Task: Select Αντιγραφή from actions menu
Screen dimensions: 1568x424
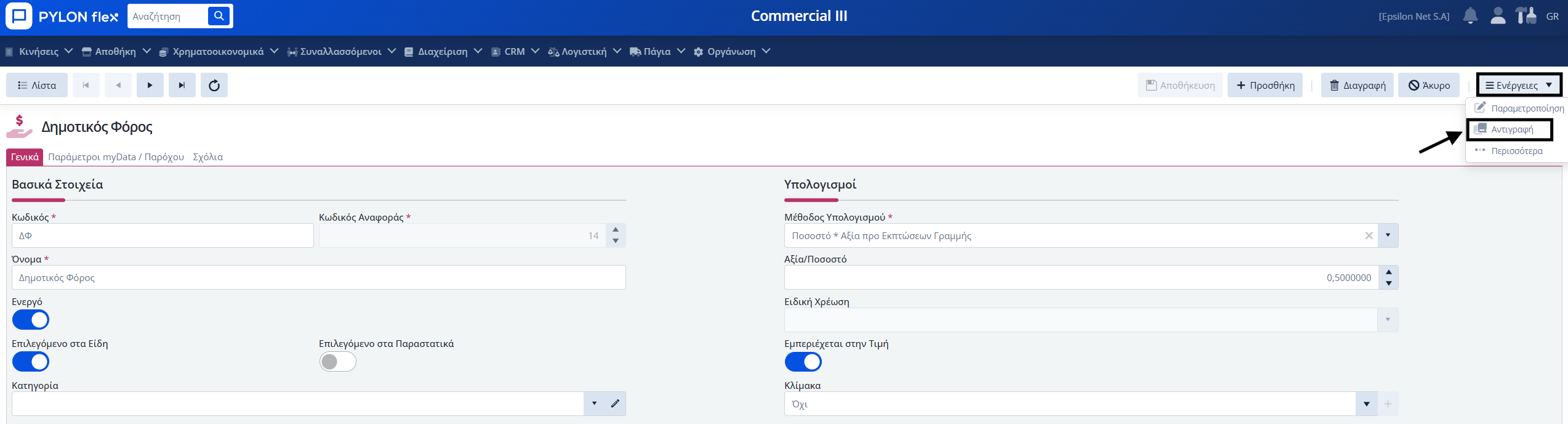Action: tap(1510, 129)
